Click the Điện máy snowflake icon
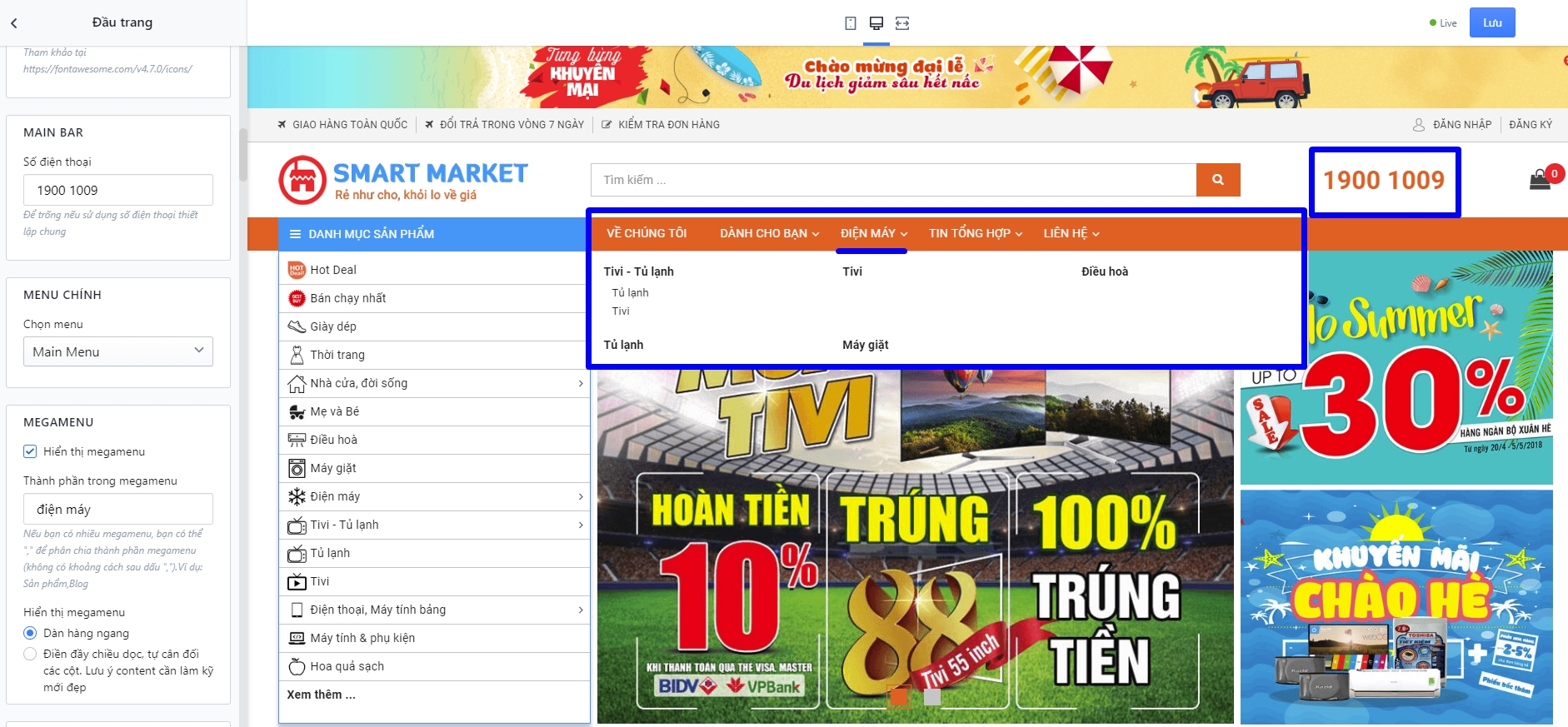This screenshot has width=1568, height=727. pyautogui.click(x=297, y=496)
